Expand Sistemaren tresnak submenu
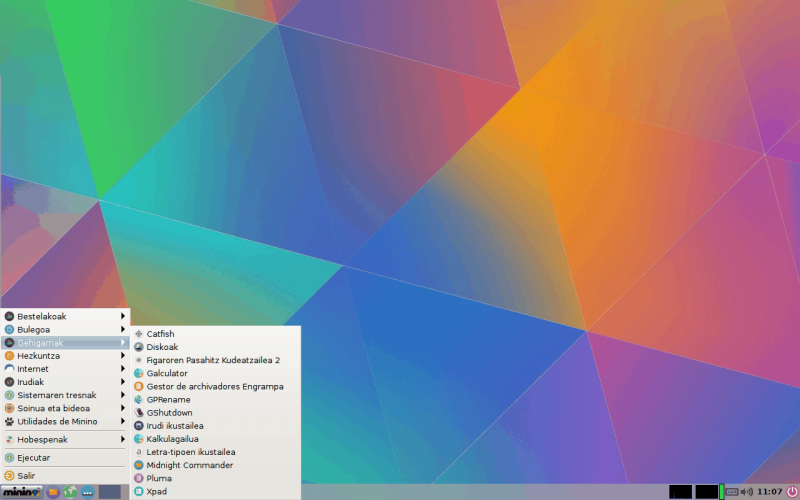 click(x=65, y=395)
